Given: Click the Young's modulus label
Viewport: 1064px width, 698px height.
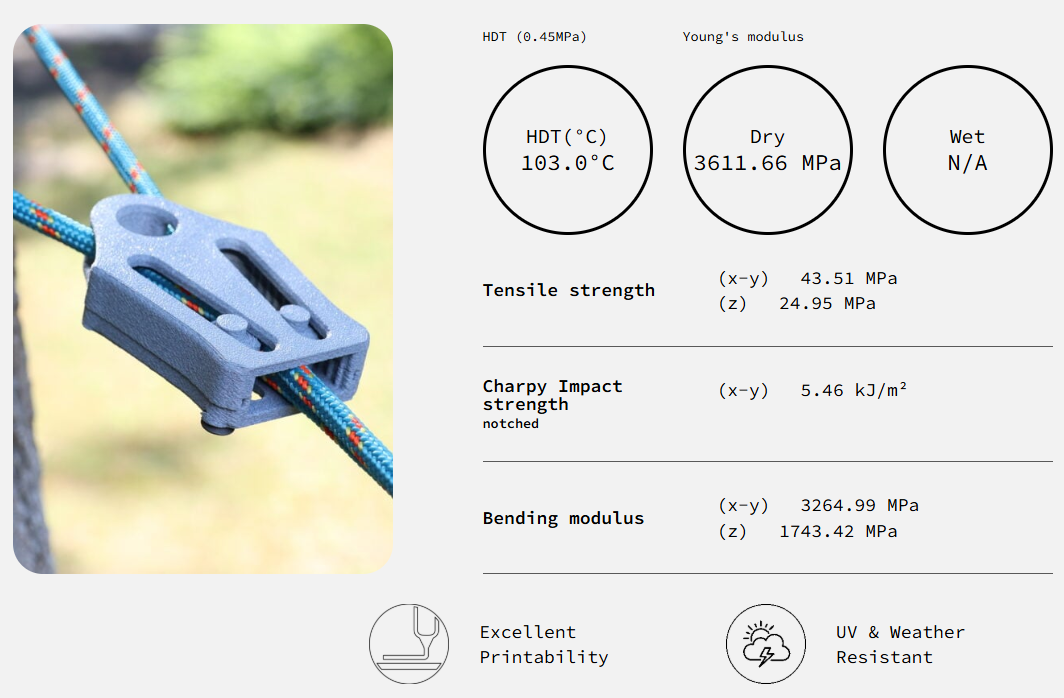Looking at the screenshot, I should coord(743,37).
